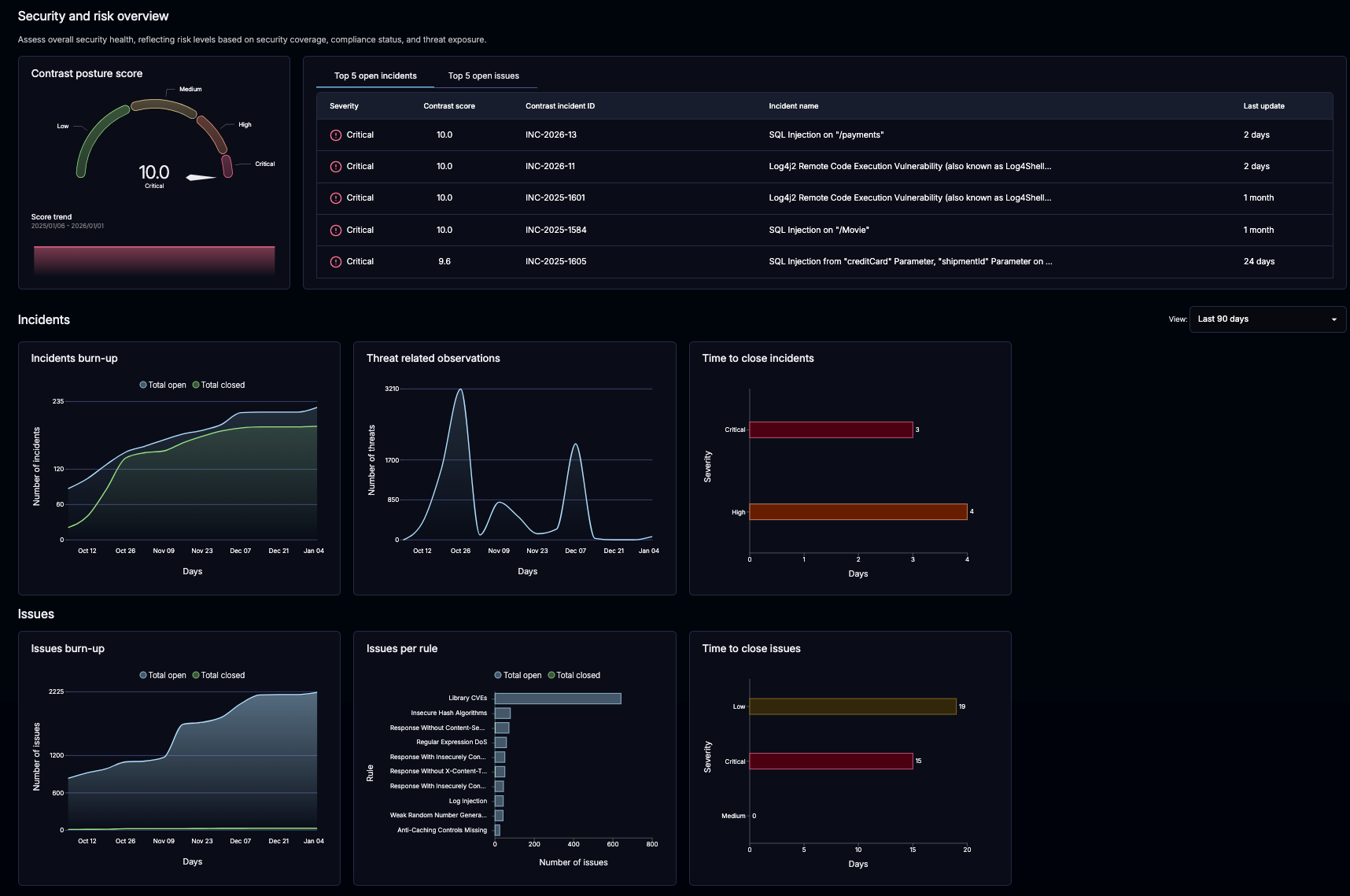Image resolution: width=1350 pixels, height=896 pixels.
Task: Click the Medium label on the posture gauge
Action: [x=189, y=88]
